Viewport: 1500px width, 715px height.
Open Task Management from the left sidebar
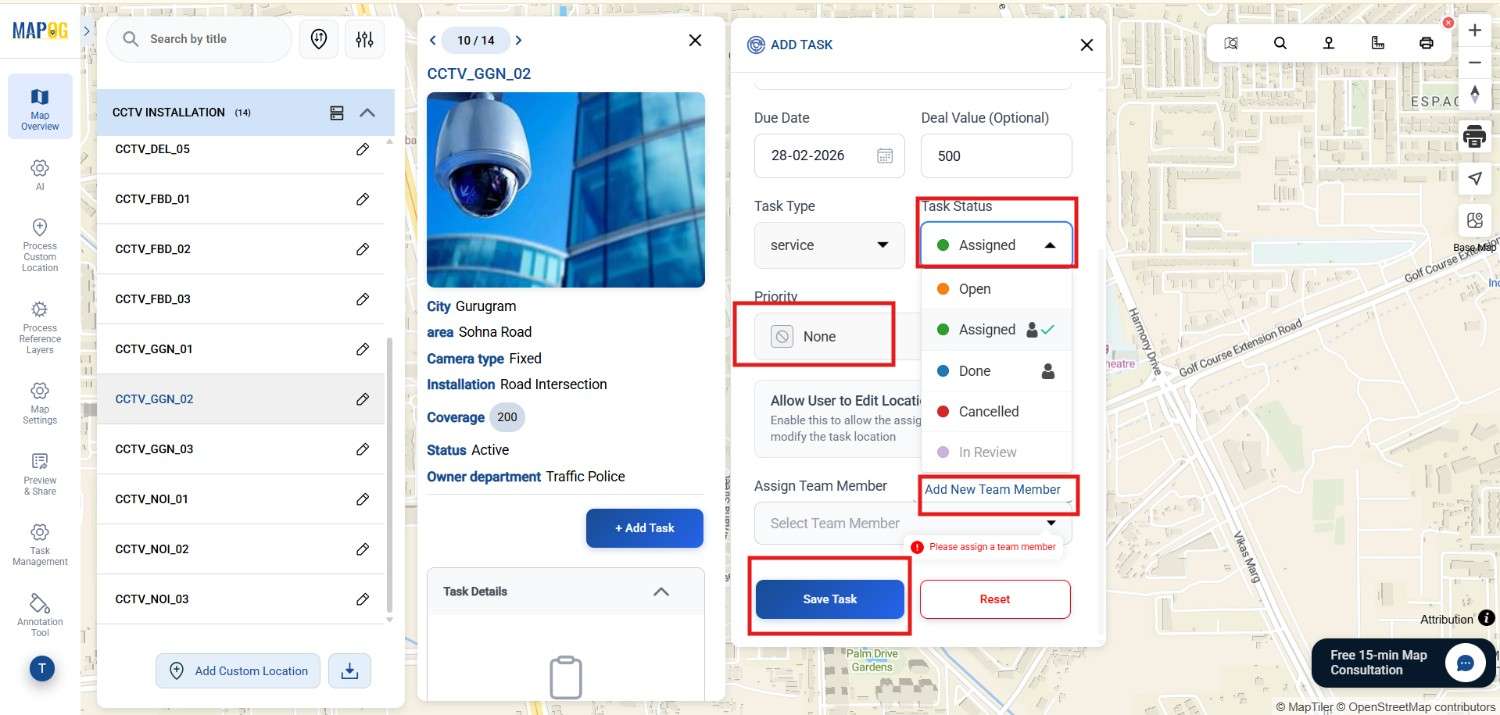pos(40,545)
